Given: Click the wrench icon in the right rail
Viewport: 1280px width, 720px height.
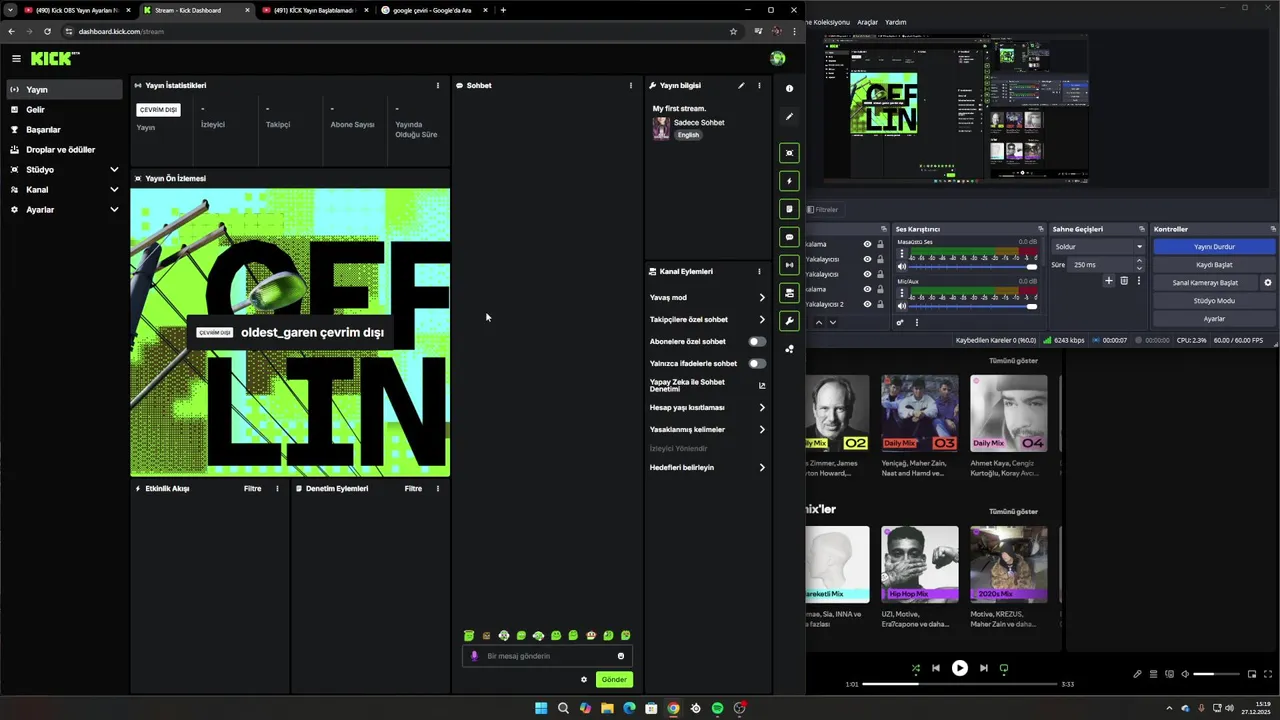Looking at the screenshot, I should [789, 321].
